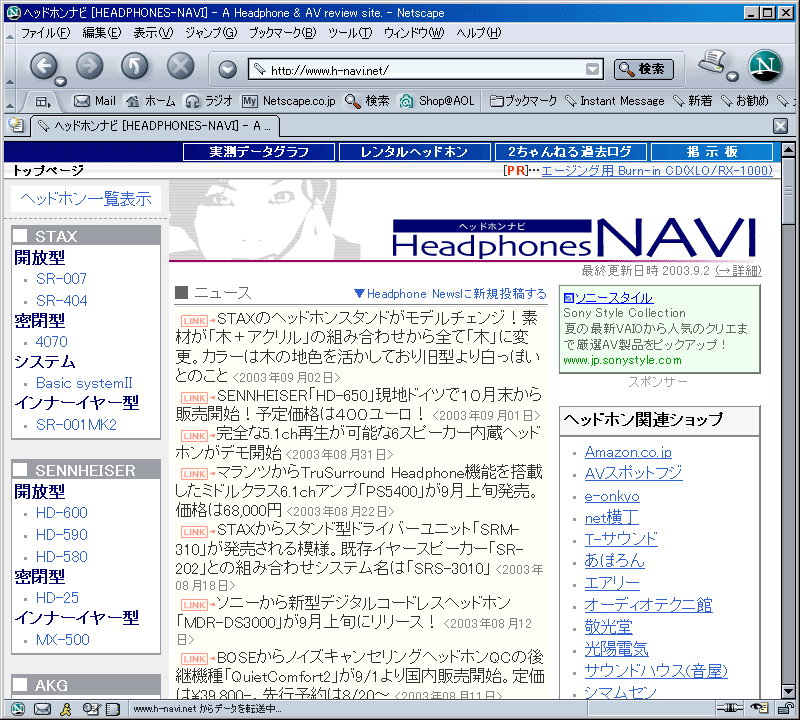Open ラジオ from the personal toolbar
The image size is (800, 720).
pos(209,101)
